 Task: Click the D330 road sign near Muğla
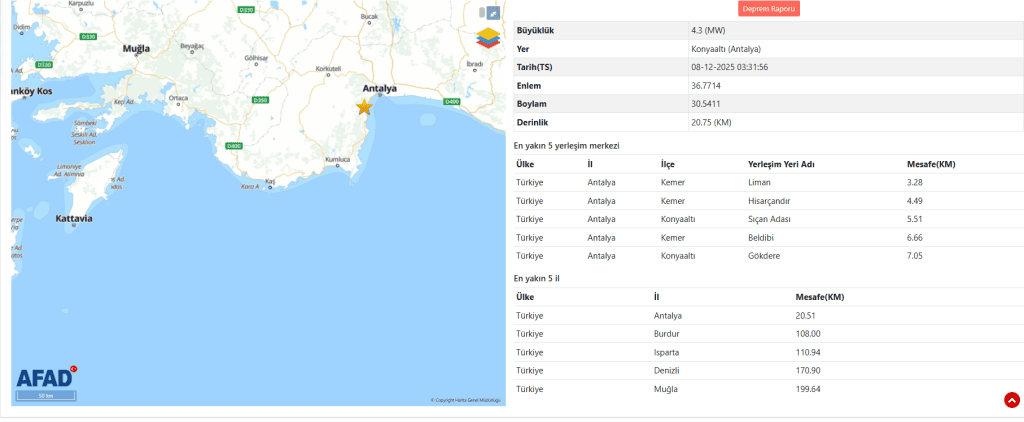tap(88, 36)
